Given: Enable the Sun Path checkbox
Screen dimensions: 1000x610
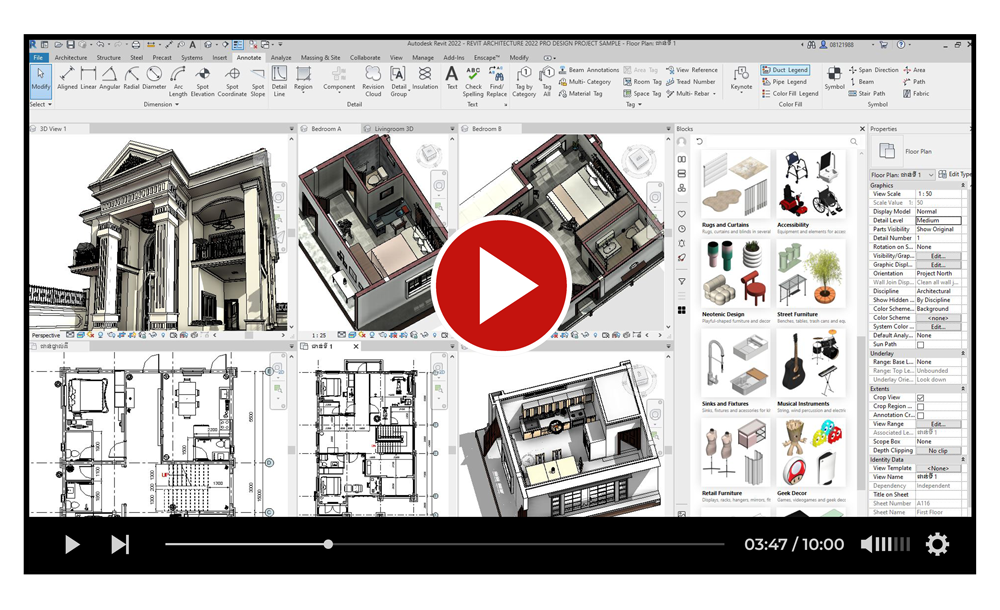Looking at the screenshot, I should [x=920, y=344].
